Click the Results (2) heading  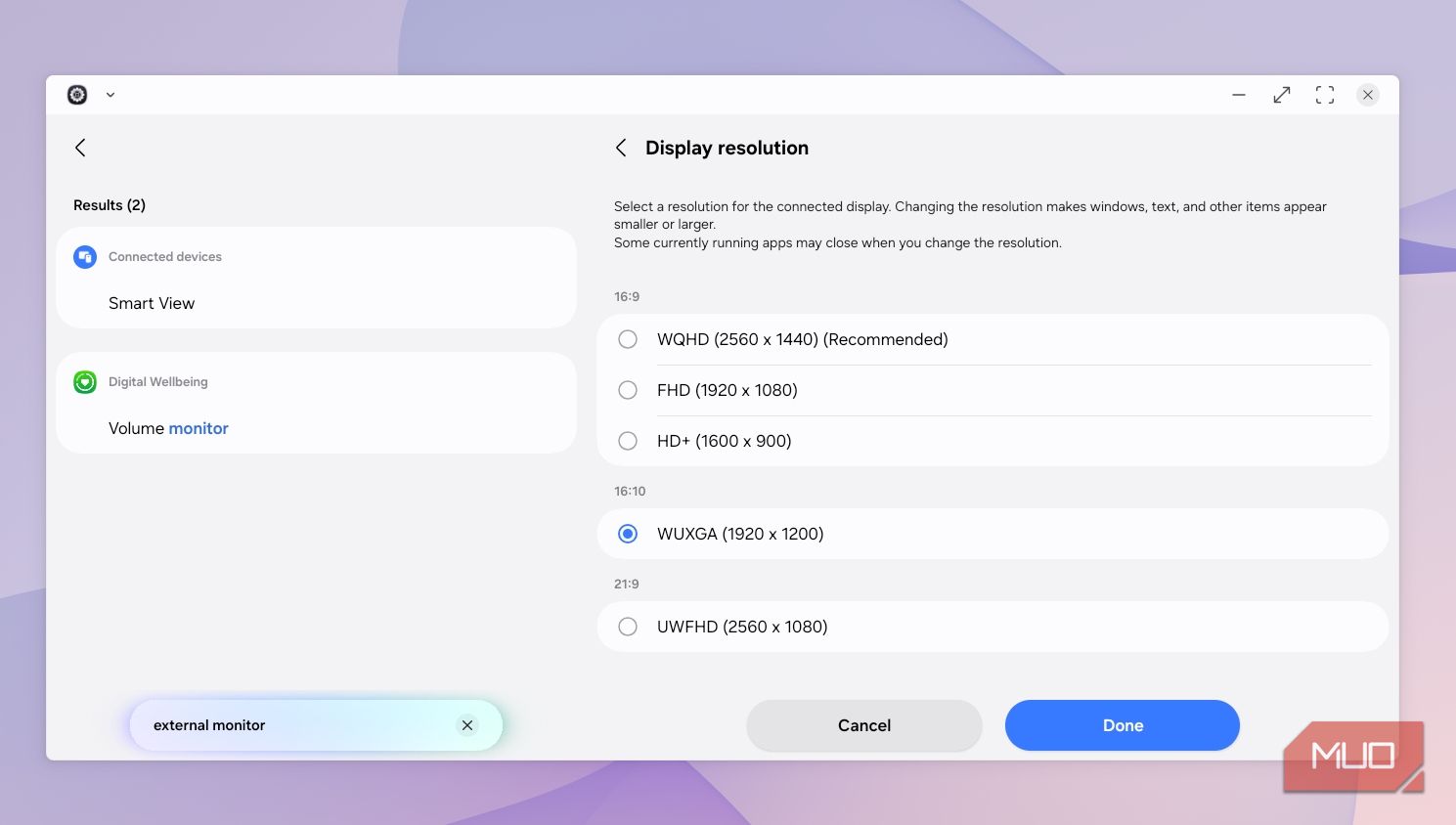tap(110, 205)
